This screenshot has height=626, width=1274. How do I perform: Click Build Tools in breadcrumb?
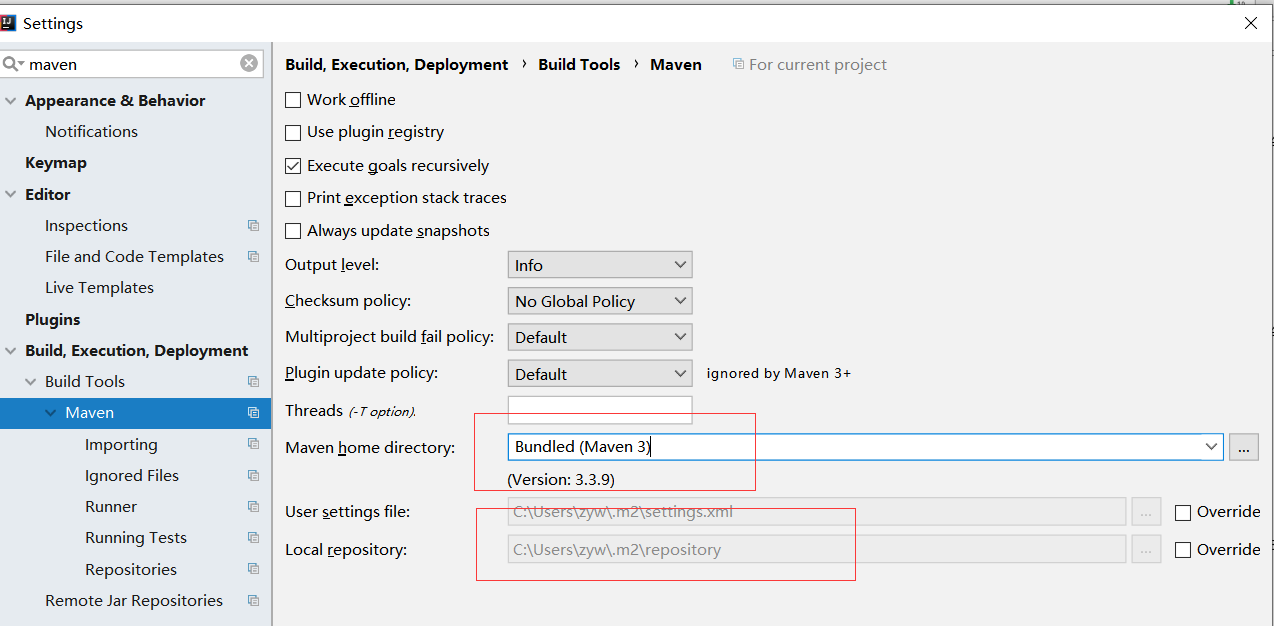coord(579,64)
